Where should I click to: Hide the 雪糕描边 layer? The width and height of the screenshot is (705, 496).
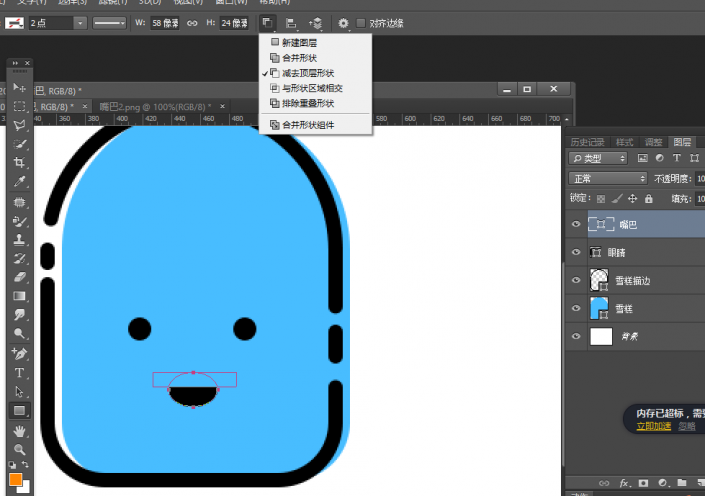tap(576, 280)
